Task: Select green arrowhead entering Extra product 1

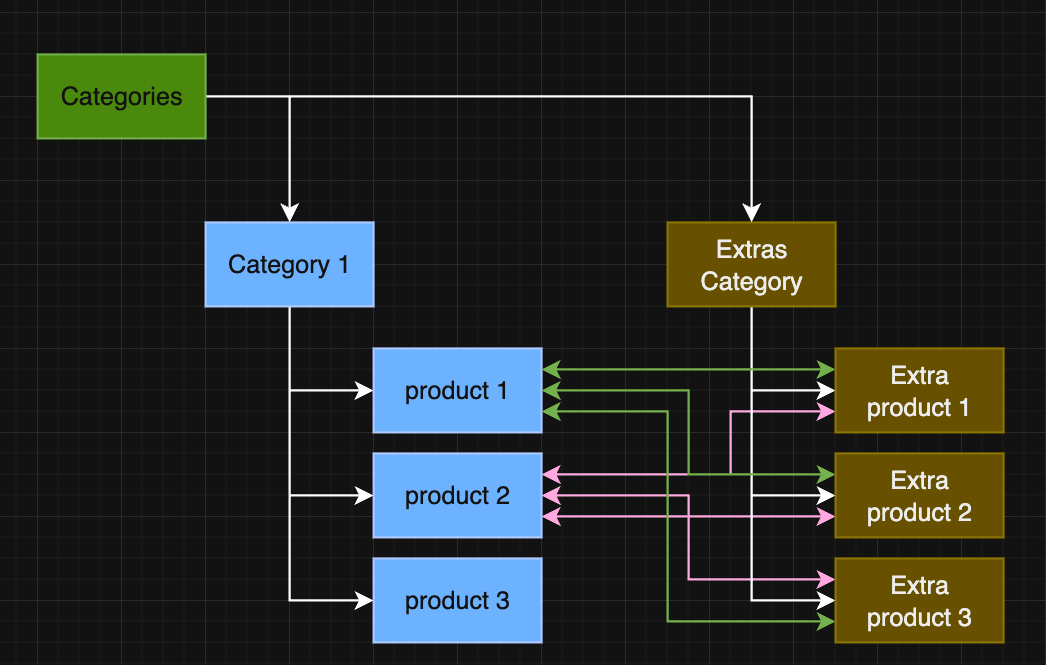Action: pyautogui.click(x=826, y=370)
